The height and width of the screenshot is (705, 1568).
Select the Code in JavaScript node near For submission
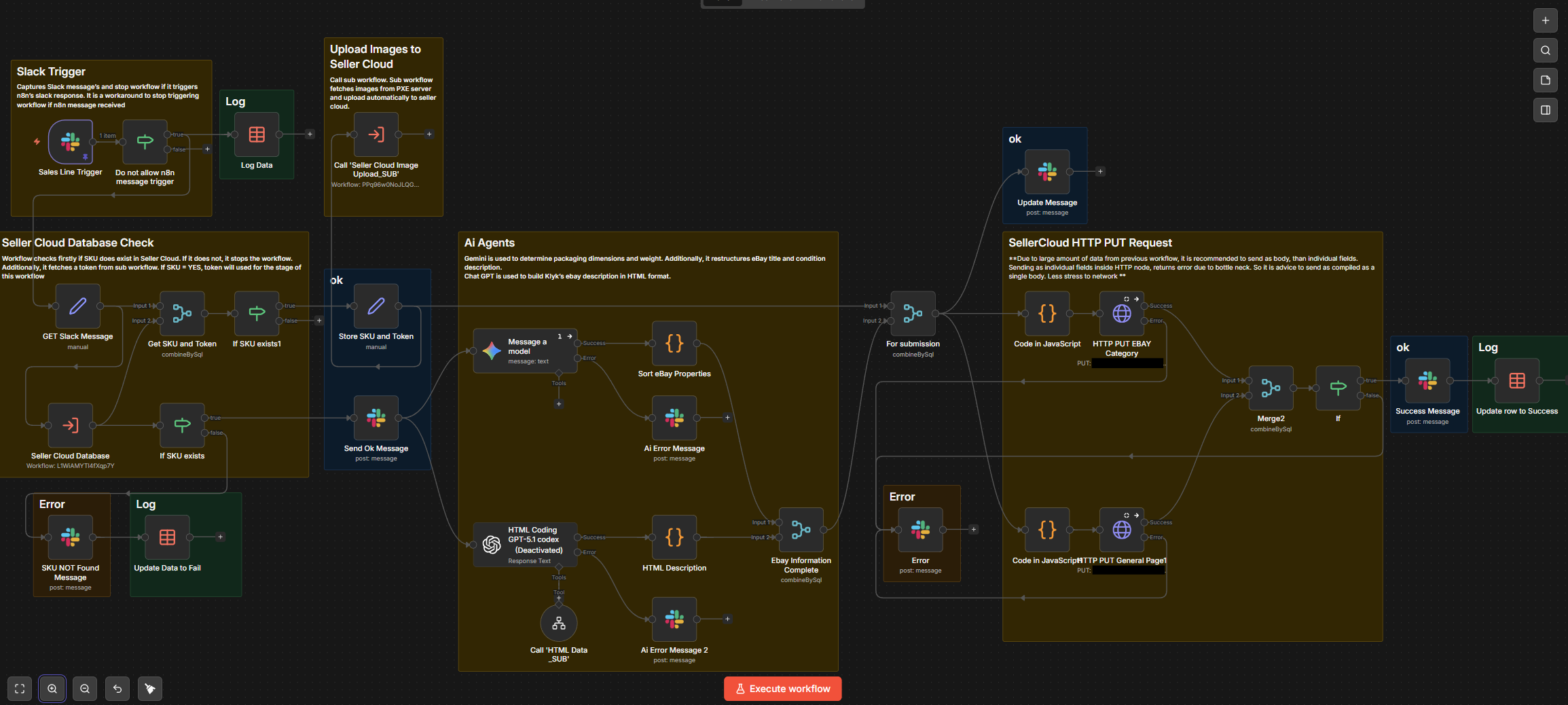pos(1046,313)
